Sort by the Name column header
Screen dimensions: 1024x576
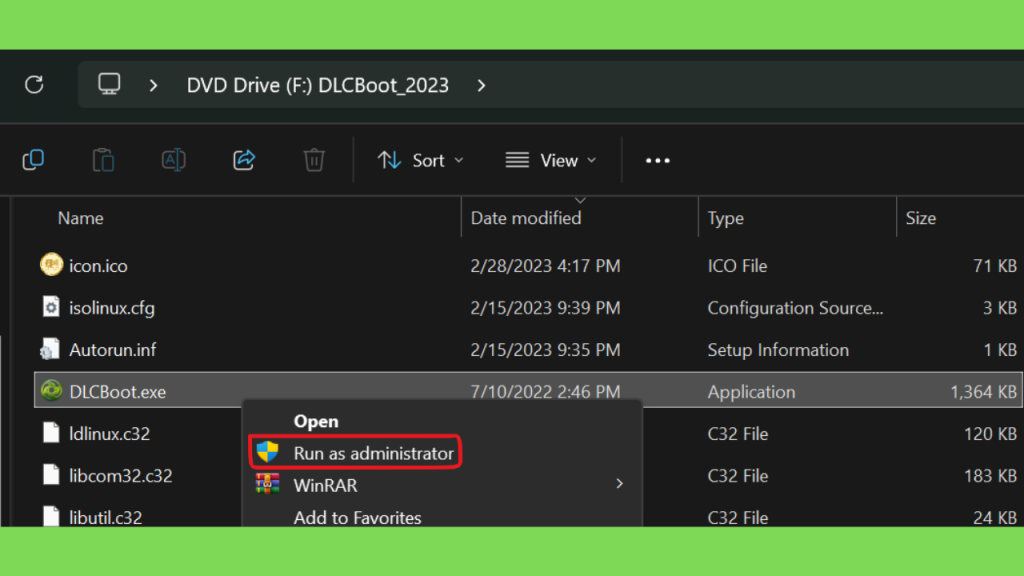(x=80, y=218)
